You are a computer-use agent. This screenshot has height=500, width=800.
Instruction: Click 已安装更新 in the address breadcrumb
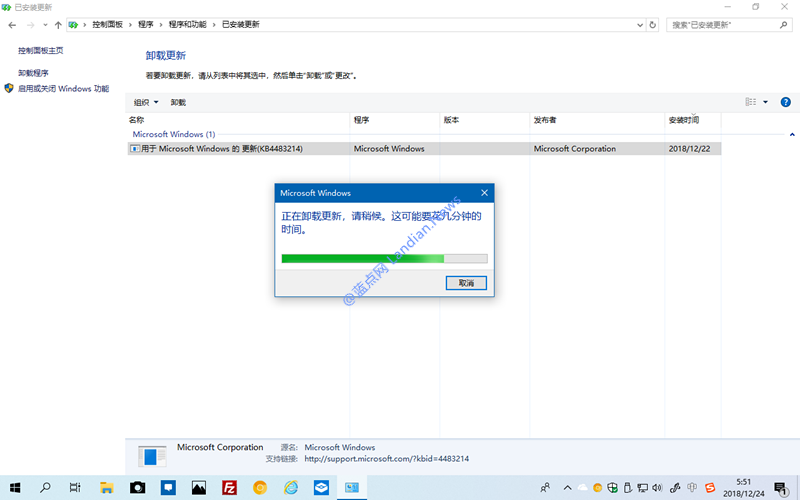(241, 24)
